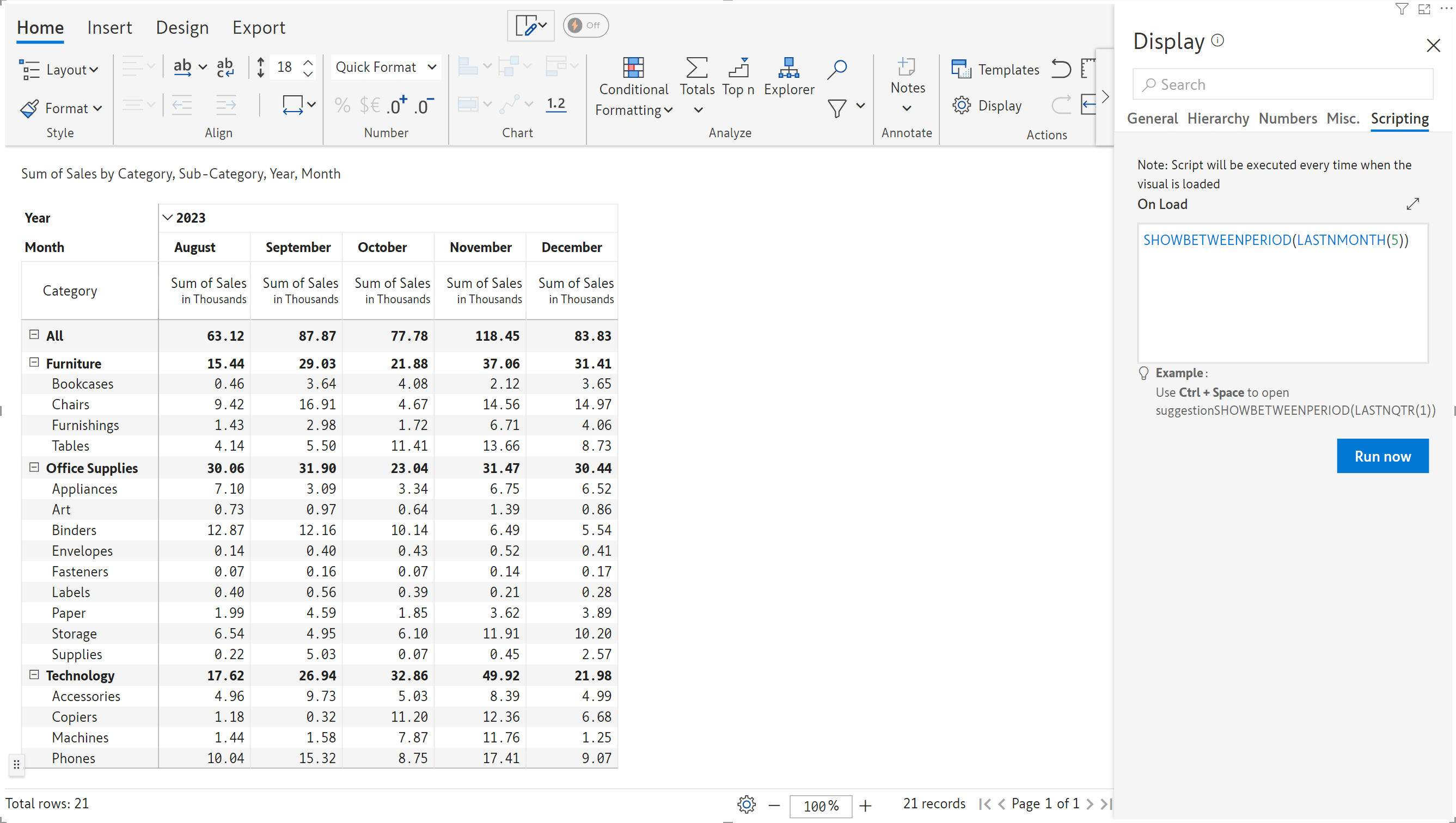The width and height of the screenshot is (1456, 823).
Task: Switch to the Insert ribbon tab
Action: (109, 27)
